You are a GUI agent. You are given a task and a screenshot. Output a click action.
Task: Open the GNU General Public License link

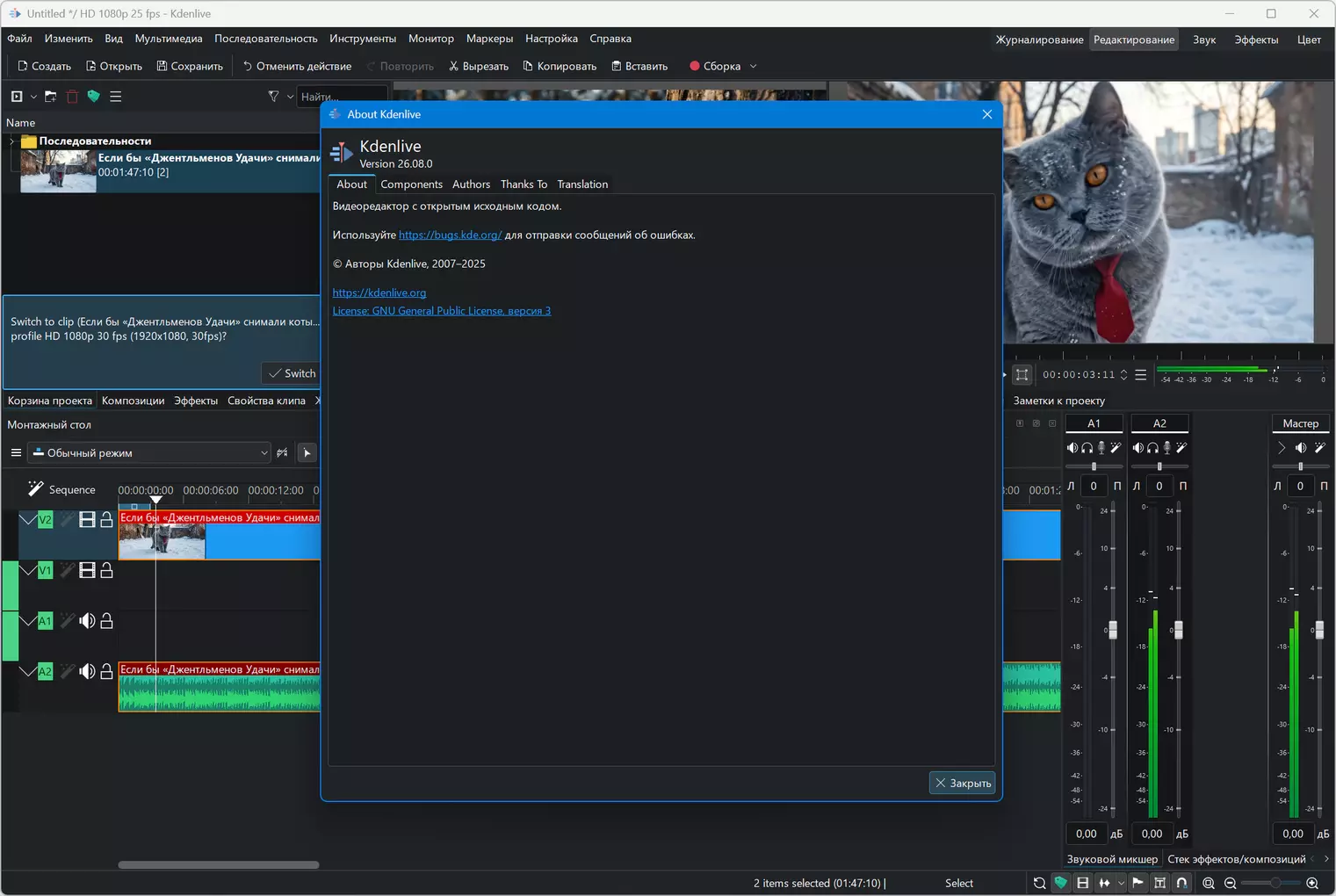[x=442, y=311]
